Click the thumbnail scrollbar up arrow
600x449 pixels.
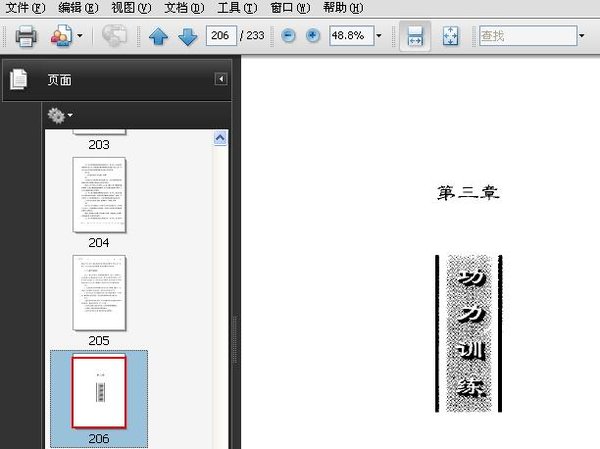(x=220, y=138)
